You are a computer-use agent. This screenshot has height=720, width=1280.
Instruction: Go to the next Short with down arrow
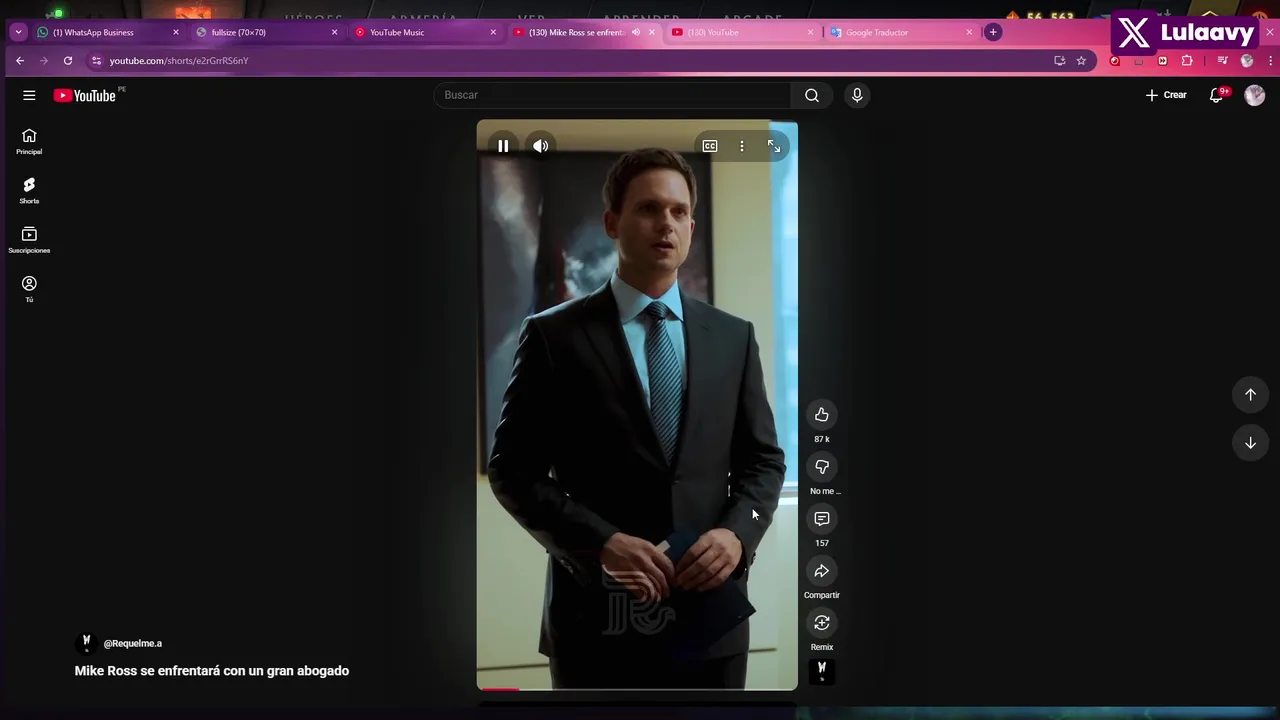pyautogui.click(x=1250, y=442)
